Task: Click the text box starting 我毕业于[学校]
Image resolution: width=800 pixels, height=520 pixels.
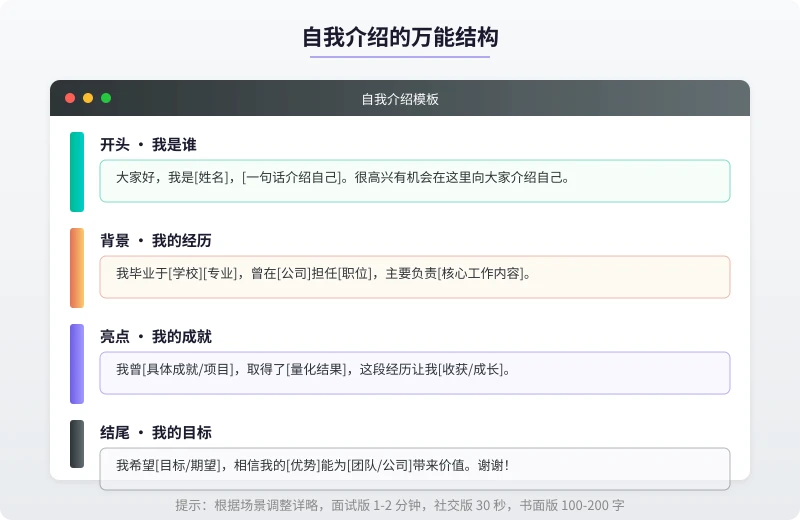Action: pos(415,277)
